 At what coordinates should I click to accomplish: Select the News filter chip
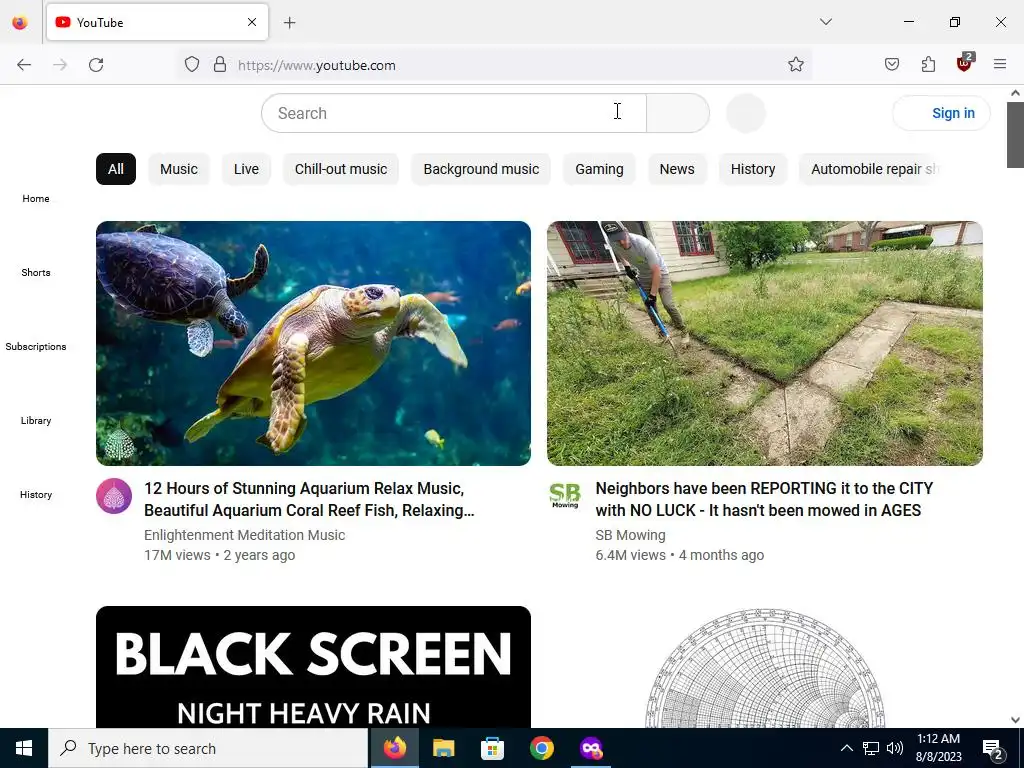click(x=677, y=169)
